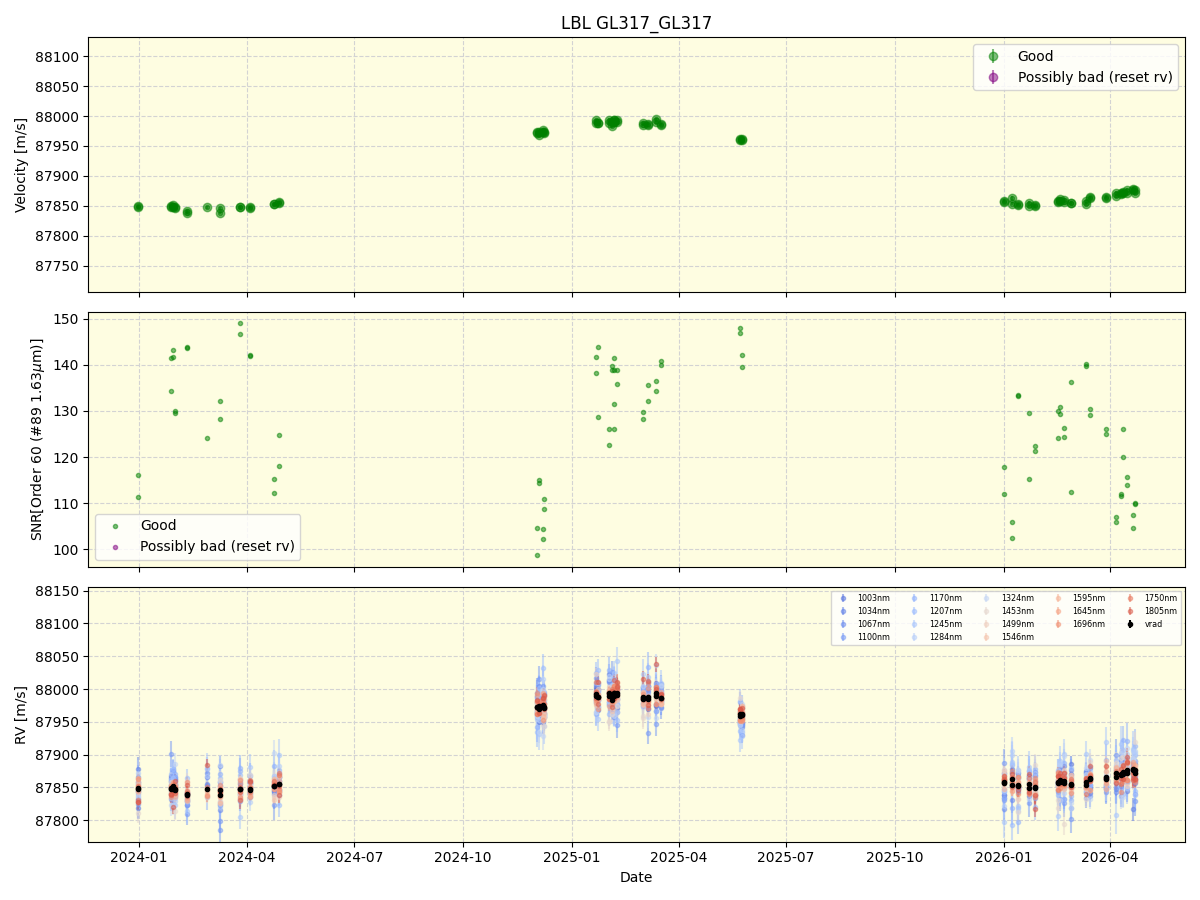Click the 2024-01 date tick label
Image resolution: width=1200 pixels, height=900 pixels.
[x=139, y=856]
